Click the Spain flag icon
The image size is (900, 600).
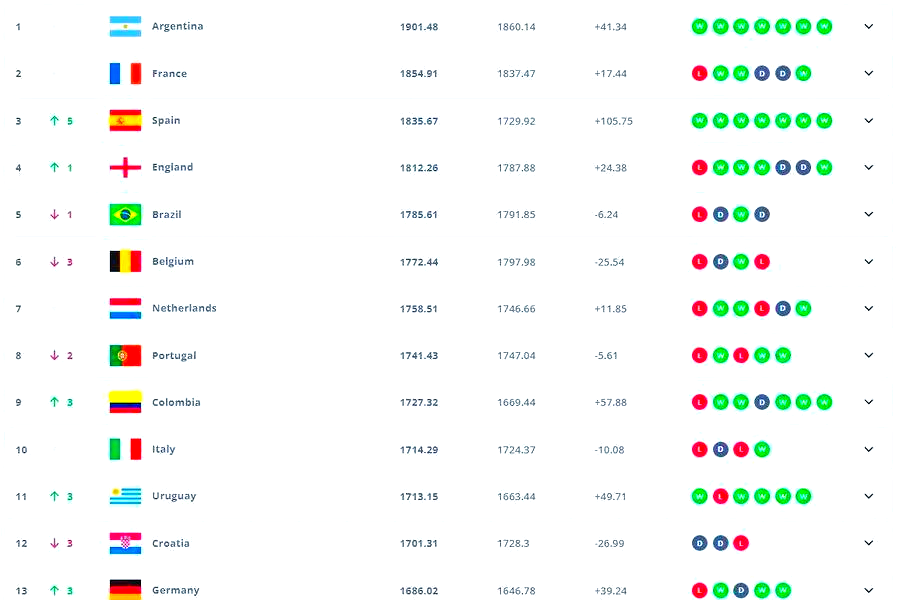coord(125,121)
